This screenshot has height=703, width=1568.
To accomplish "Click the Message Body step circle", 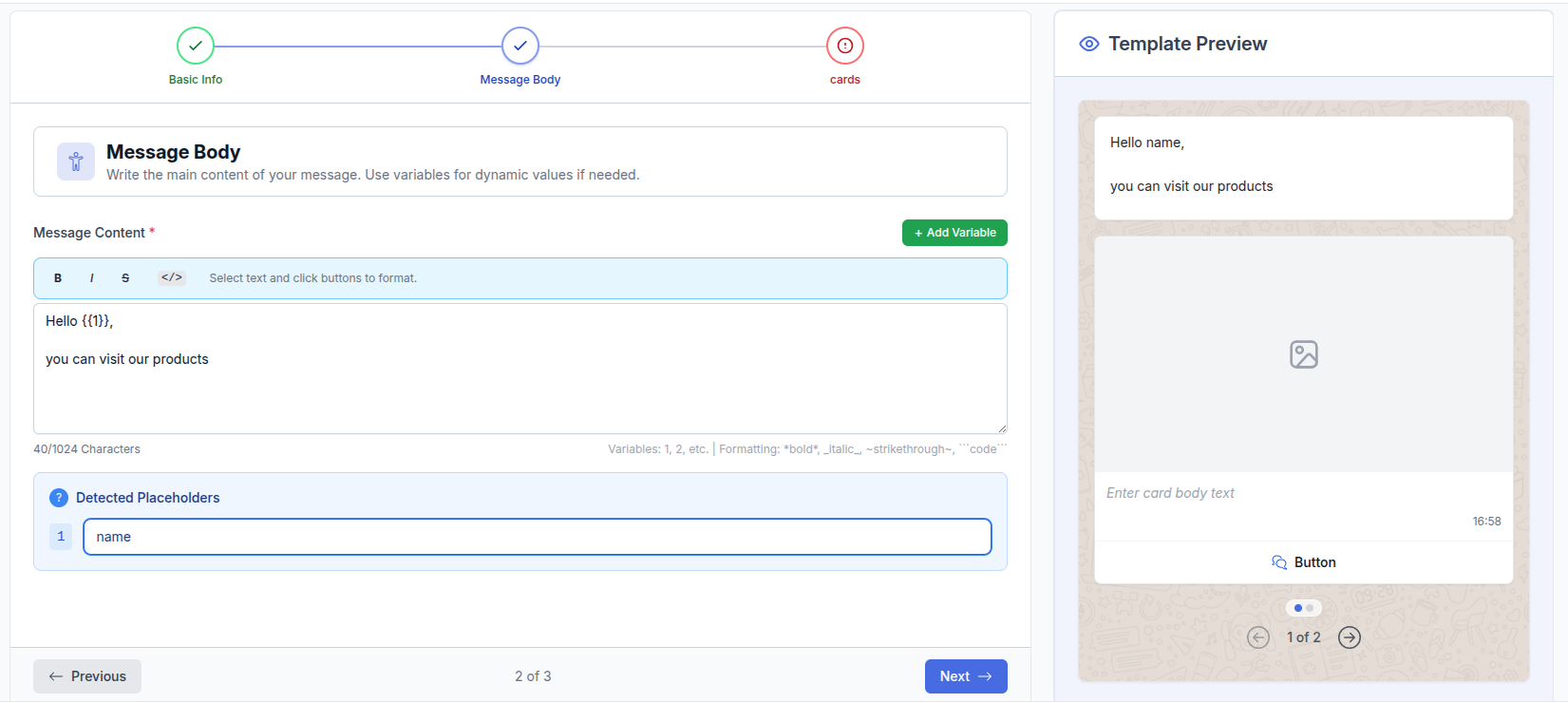I will tap(520, 46).
